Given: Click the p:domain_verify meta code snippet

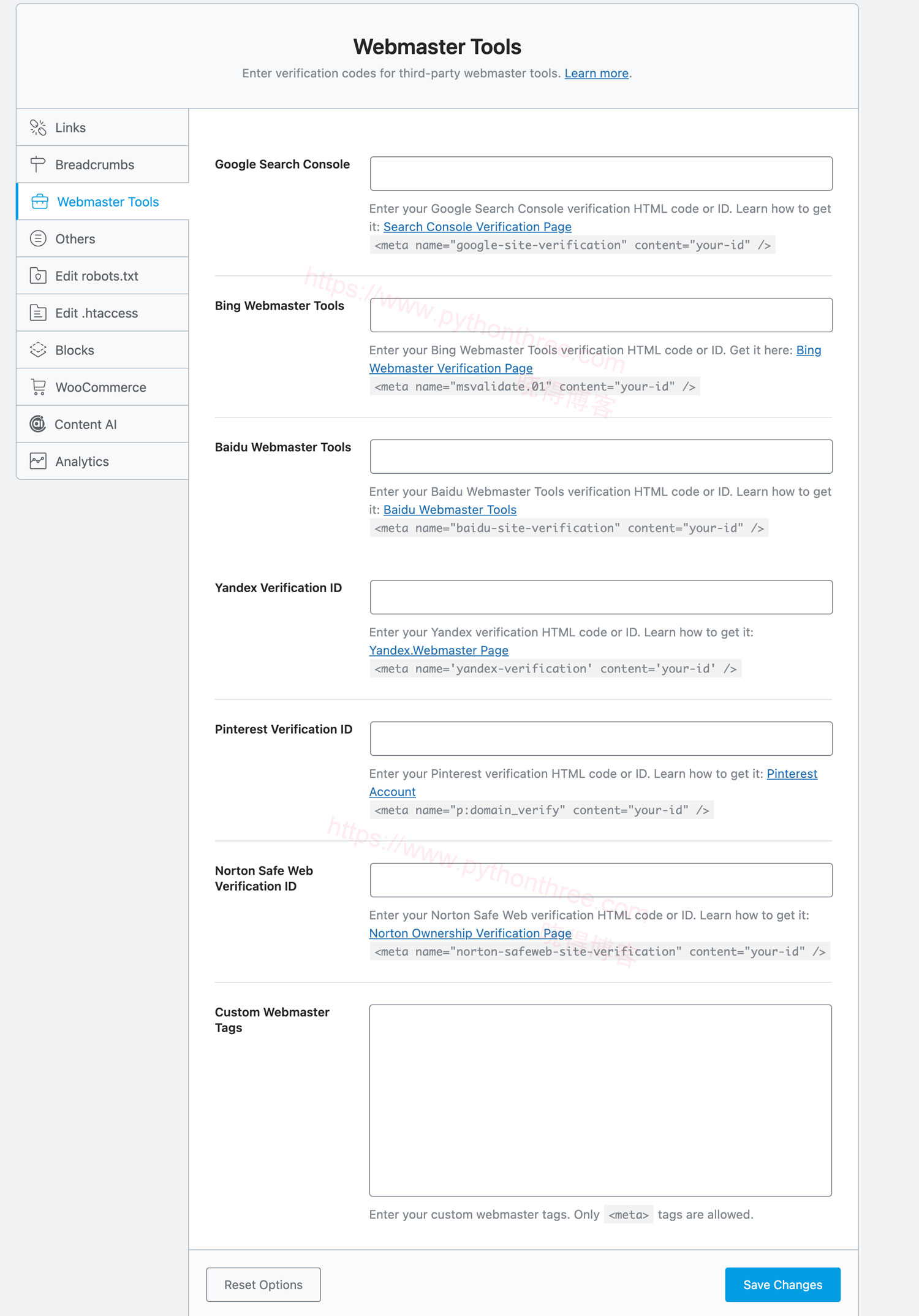Looking at the screenshot, I should coord(542,810).
